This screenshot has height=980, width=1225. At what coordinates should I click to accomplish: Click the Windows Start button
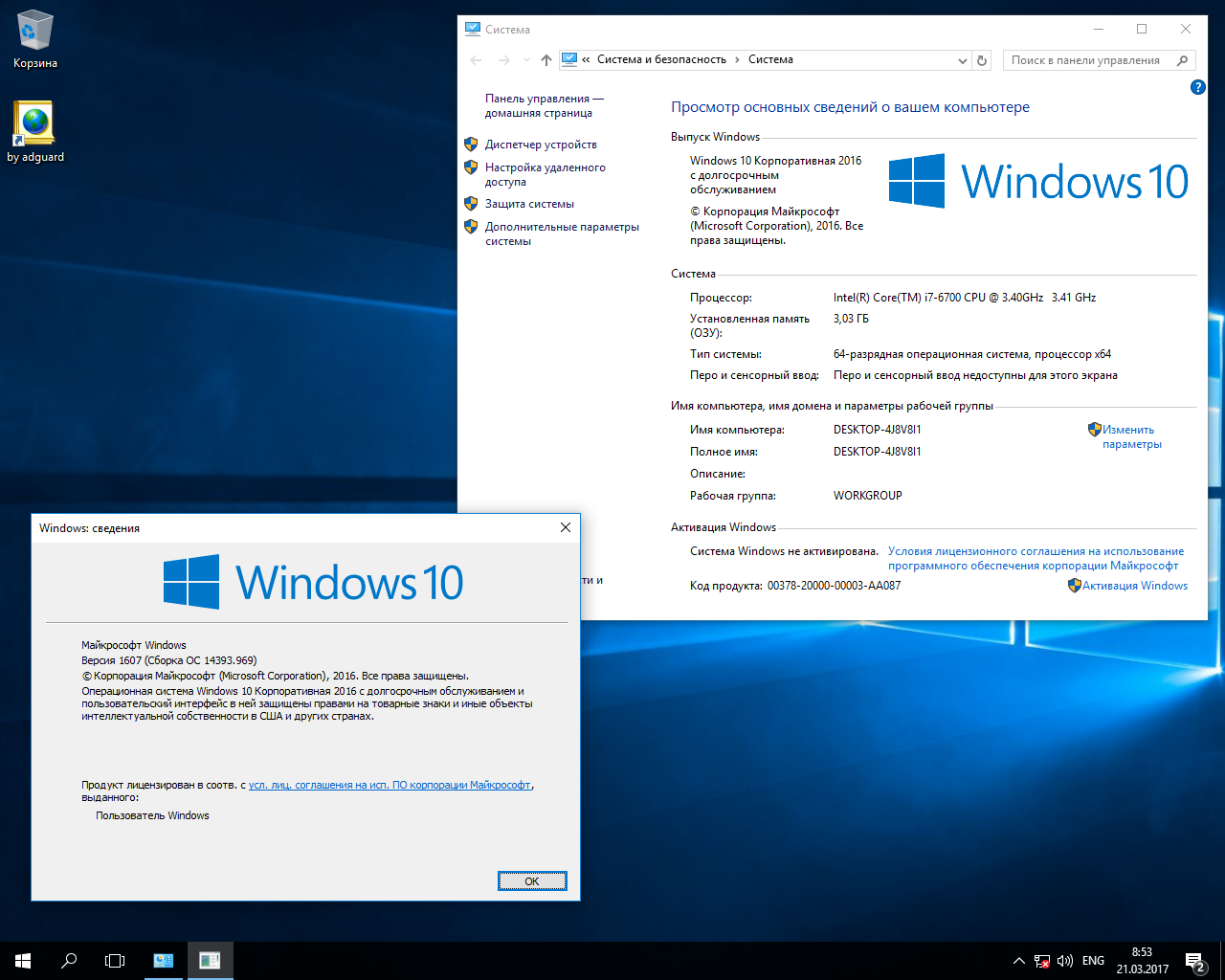23,960
